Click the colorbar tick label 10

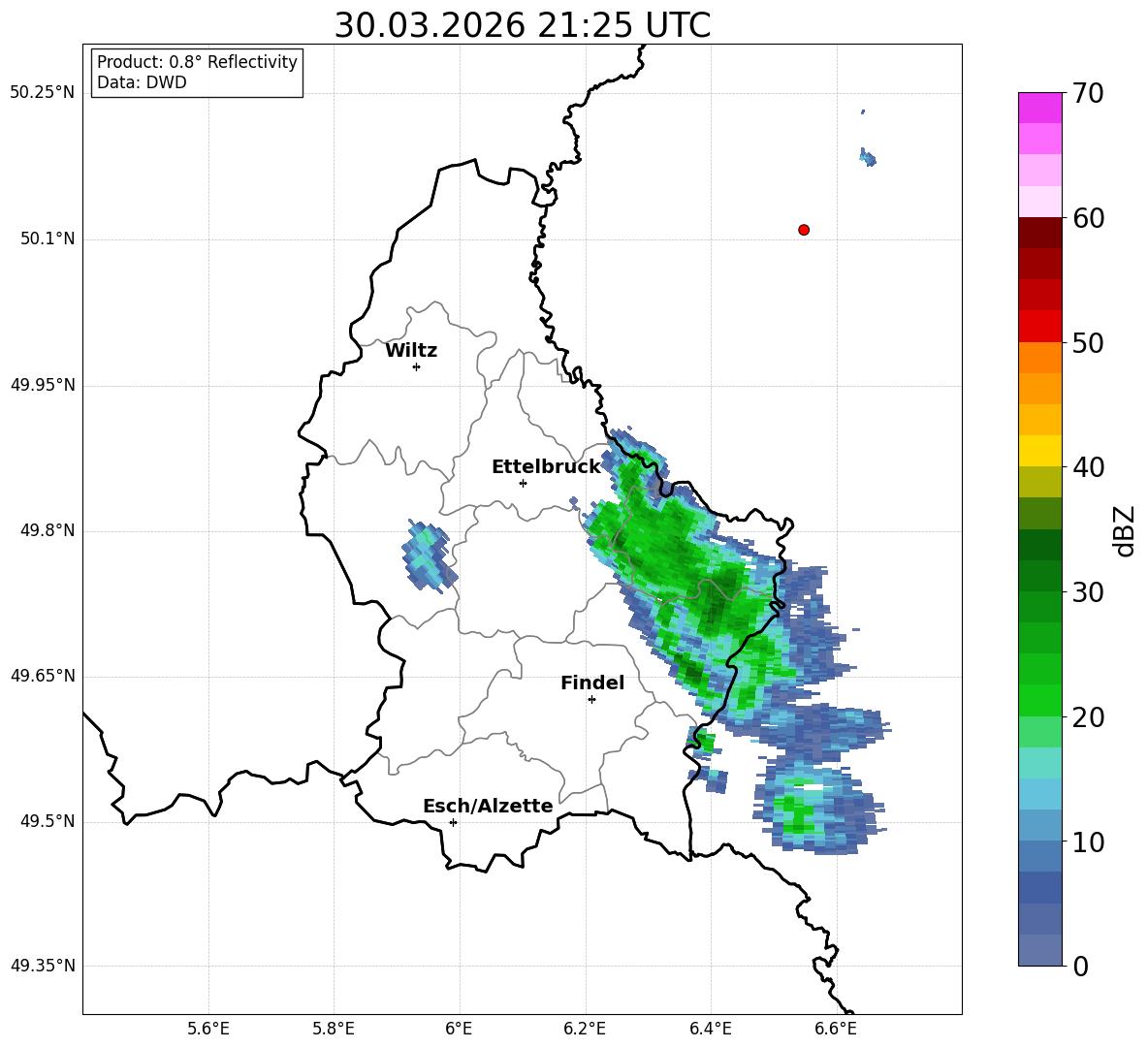click(x=1088, y=842)
